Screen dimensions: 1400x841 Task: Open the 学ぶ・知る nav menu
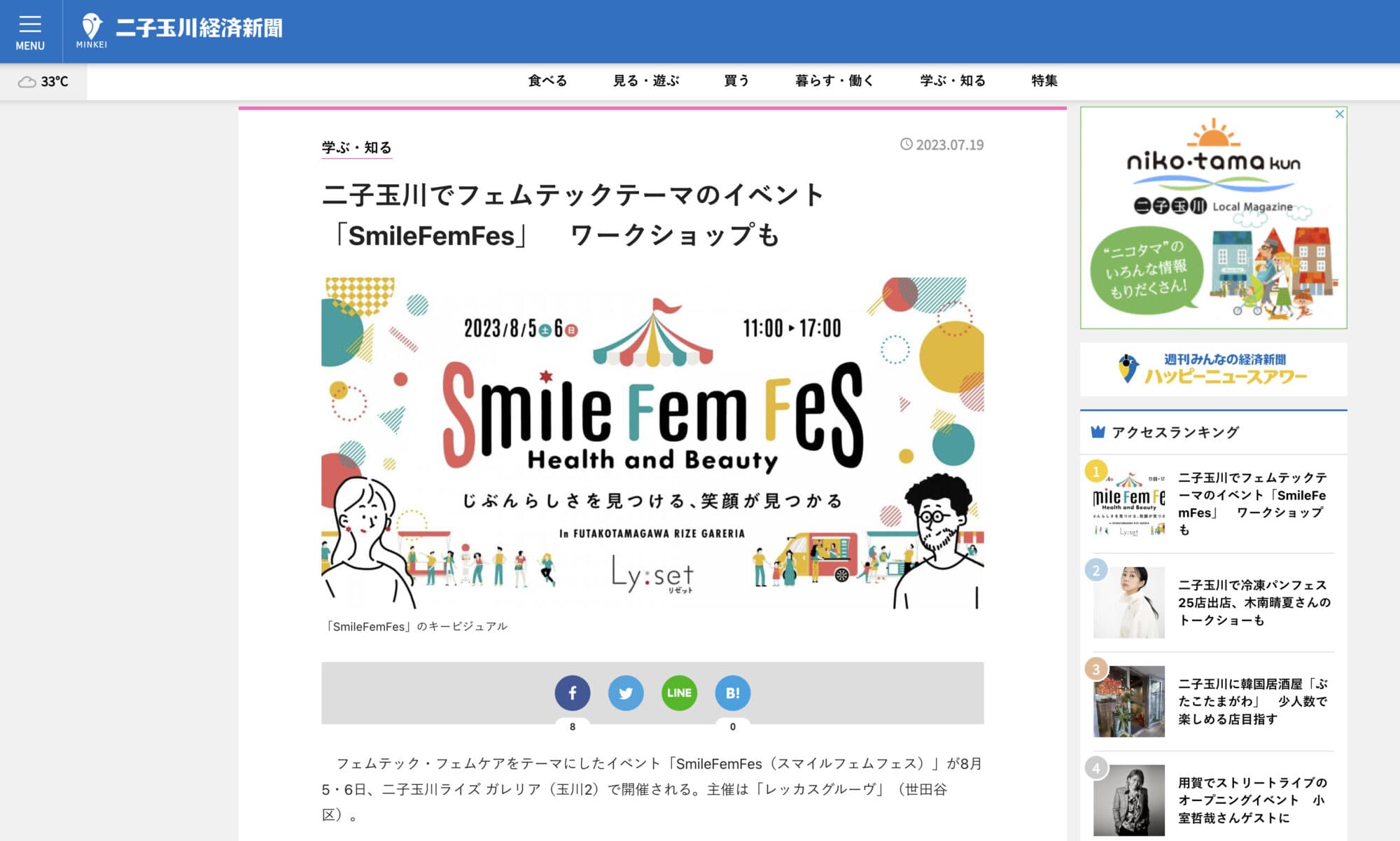pos(953,81)
